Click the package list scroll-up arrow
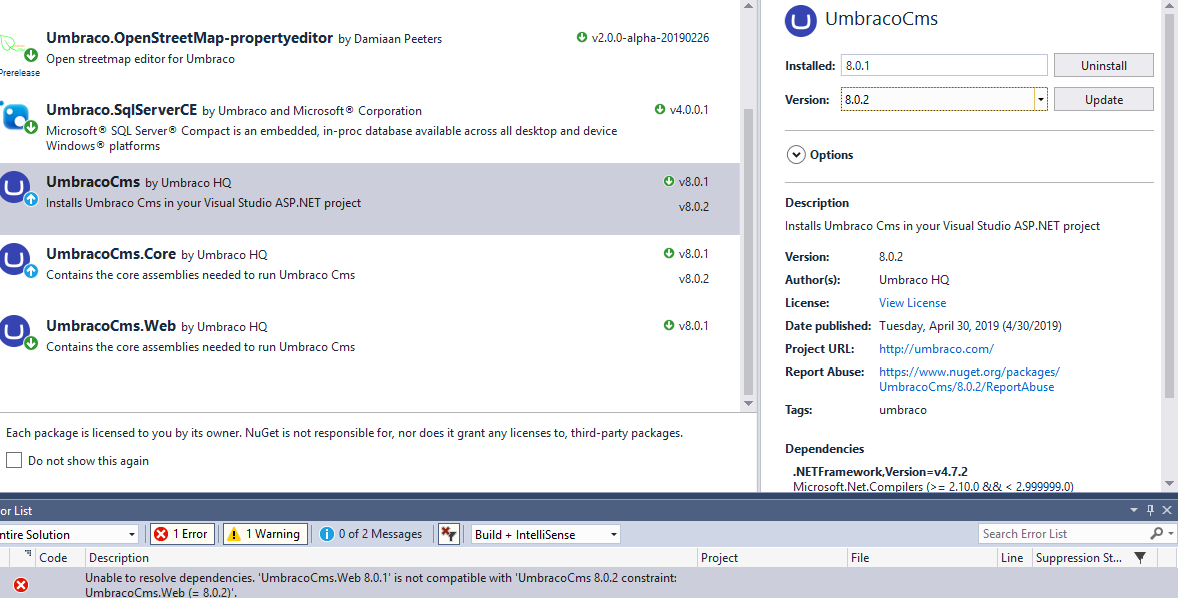This screenshot has width=1178, height=598. (748, 5)
